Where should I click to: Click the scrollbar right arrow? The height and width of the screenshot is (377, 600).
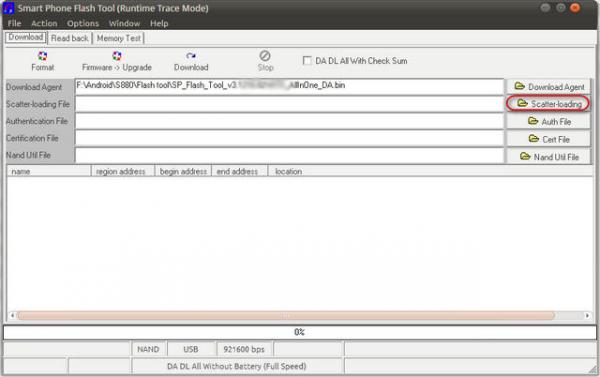coord(587,315)
